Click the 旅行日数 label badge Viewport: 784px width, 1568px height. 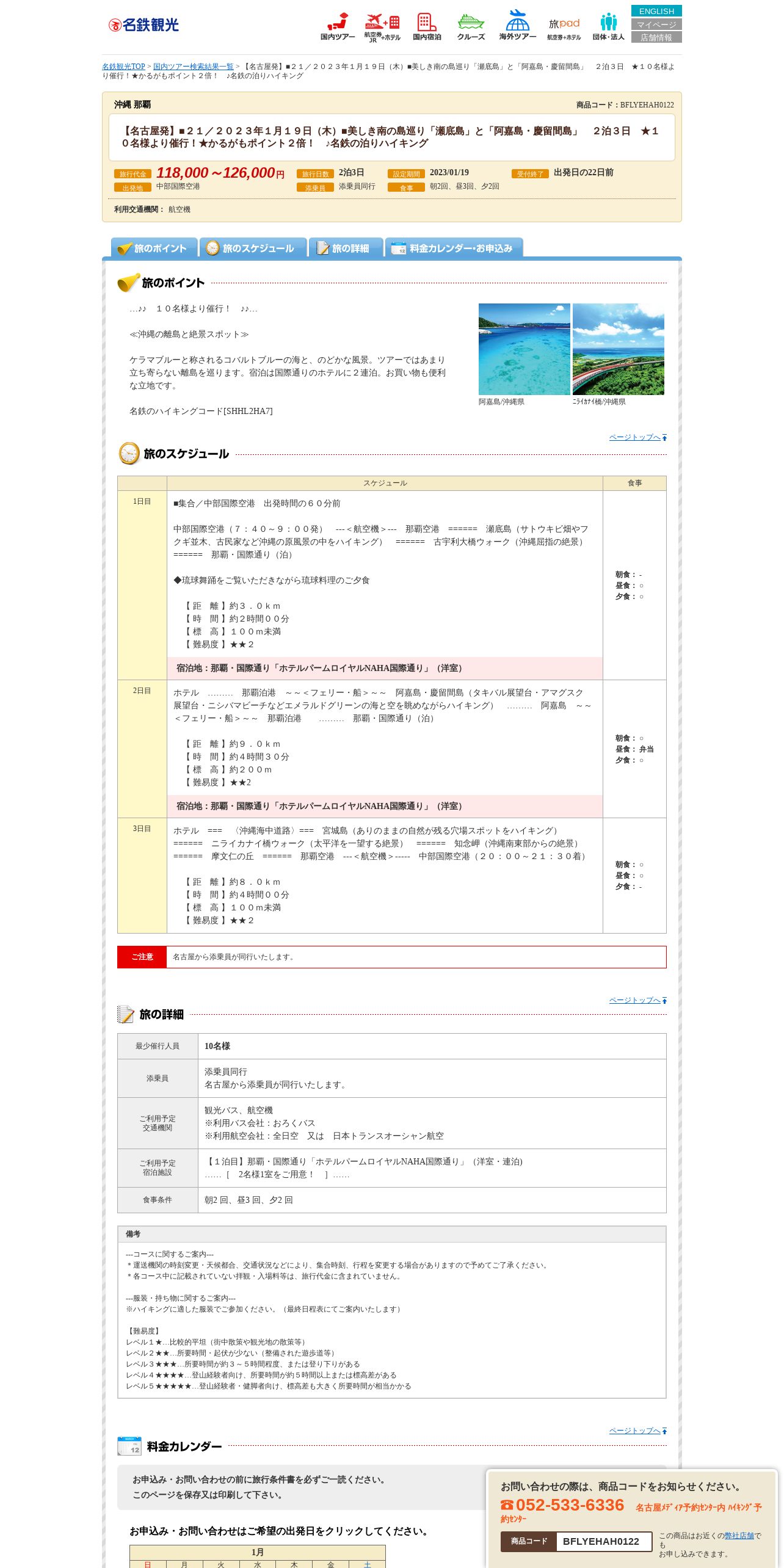(315, 174)
